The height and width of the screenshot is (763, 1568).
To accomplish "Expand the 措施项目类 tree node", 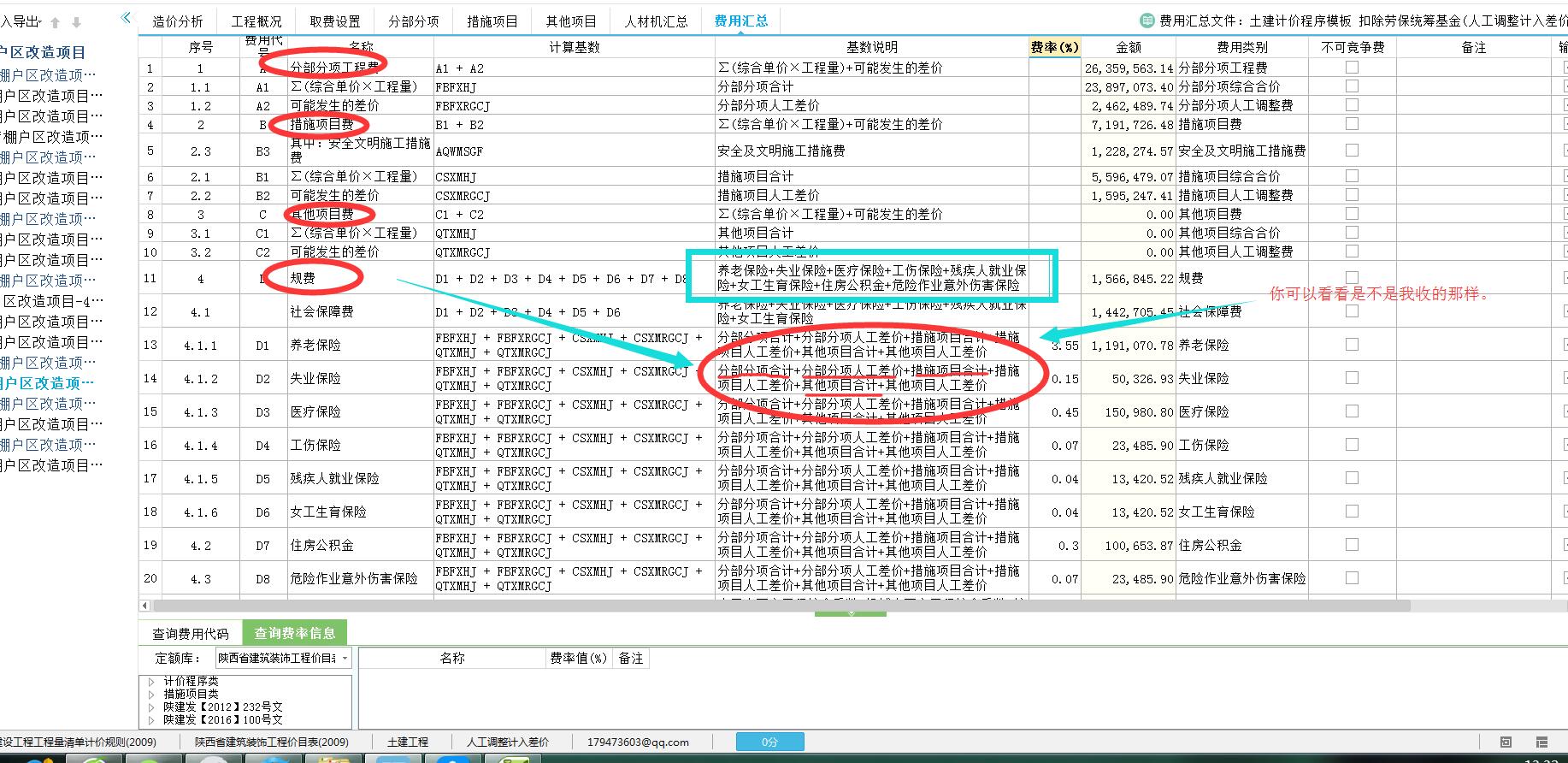I will tap(151, 695).
